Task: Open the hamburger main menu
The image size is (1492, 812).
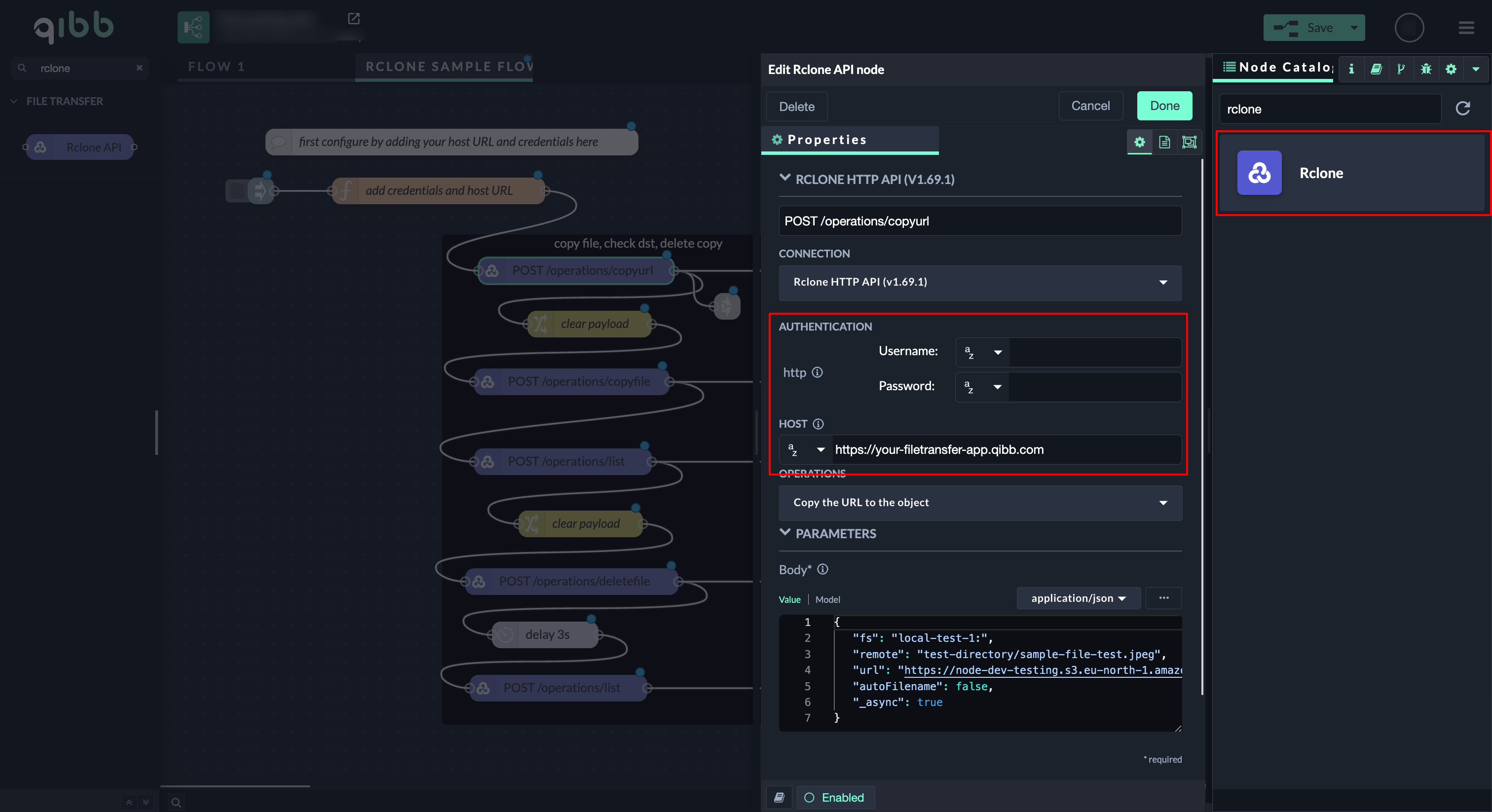Action: click(1466, 28)
